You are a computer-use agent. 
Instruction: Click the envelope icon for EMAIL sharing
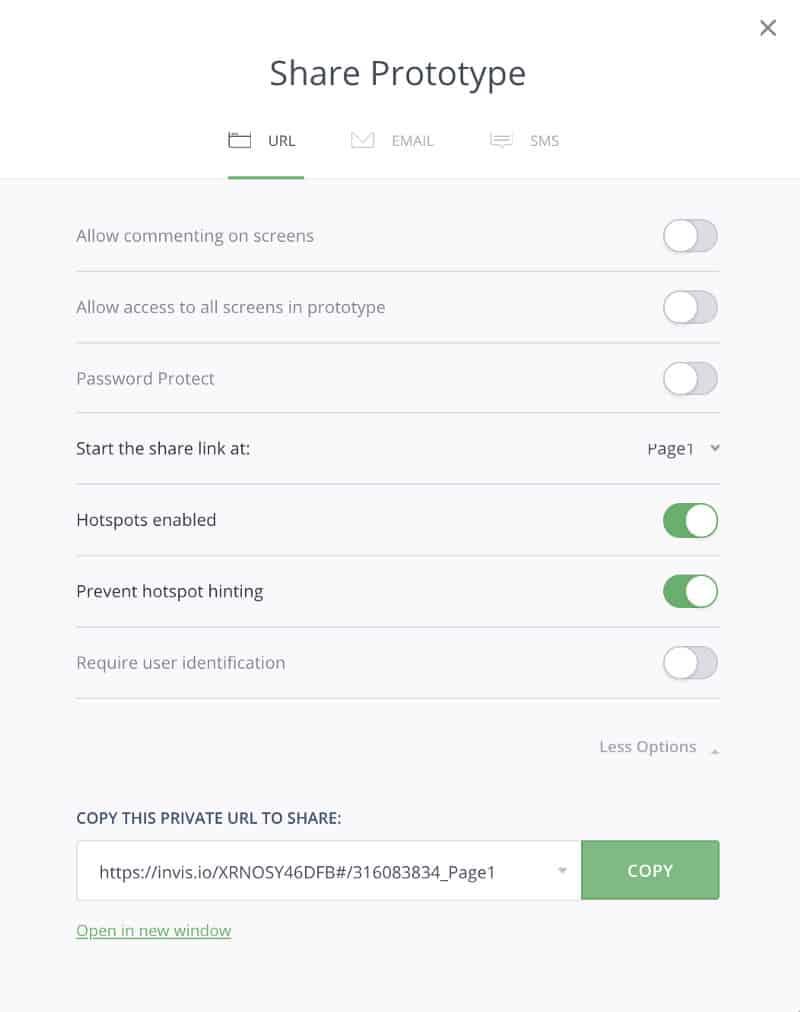[x=362, y=140]
